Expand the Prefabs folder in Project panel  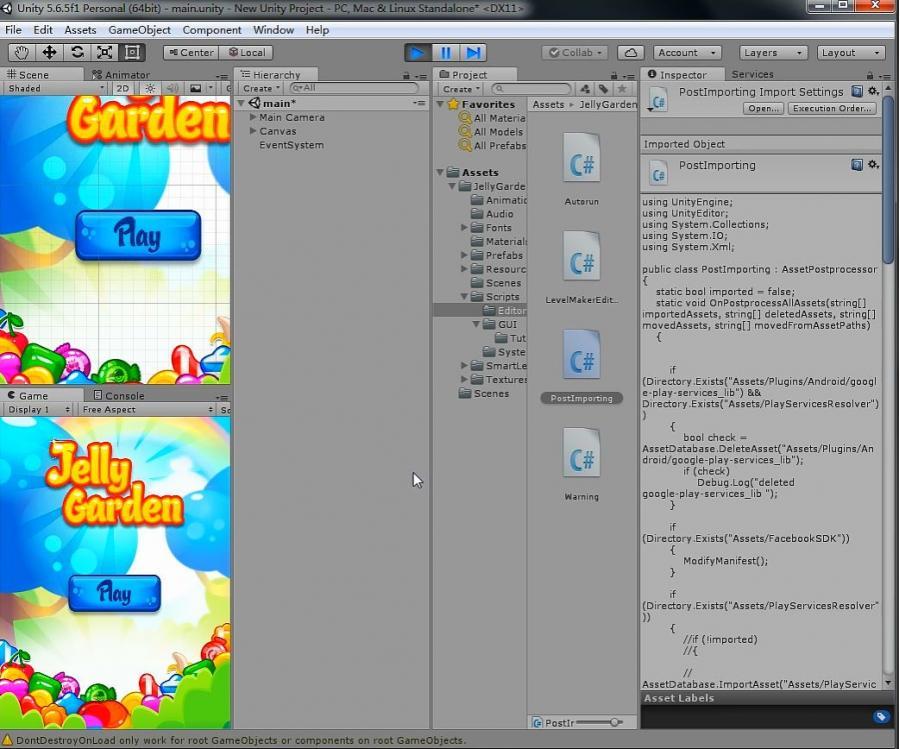pos(462,255)
